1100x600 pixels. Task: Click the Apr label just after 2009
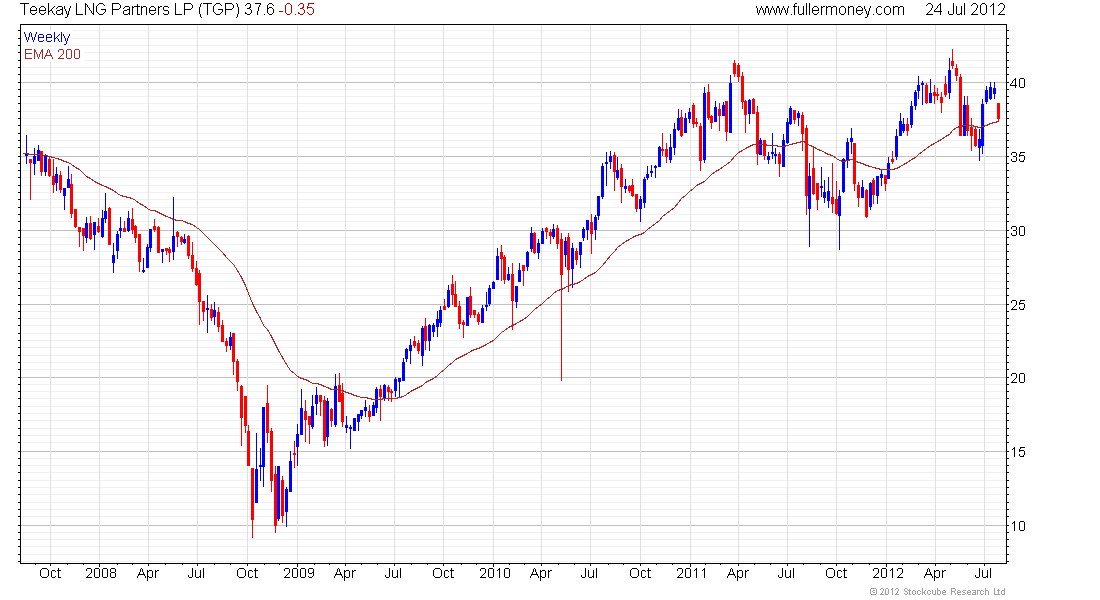345,573
